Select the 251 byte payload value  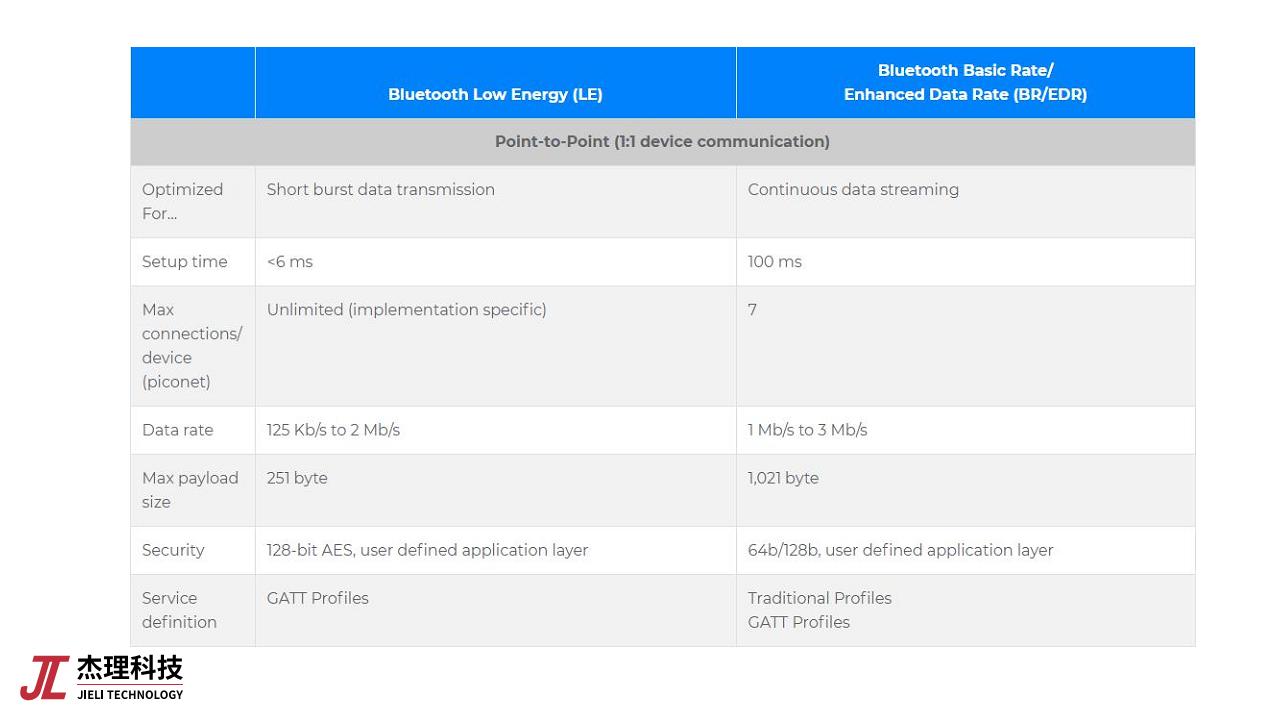coord(297,478)
